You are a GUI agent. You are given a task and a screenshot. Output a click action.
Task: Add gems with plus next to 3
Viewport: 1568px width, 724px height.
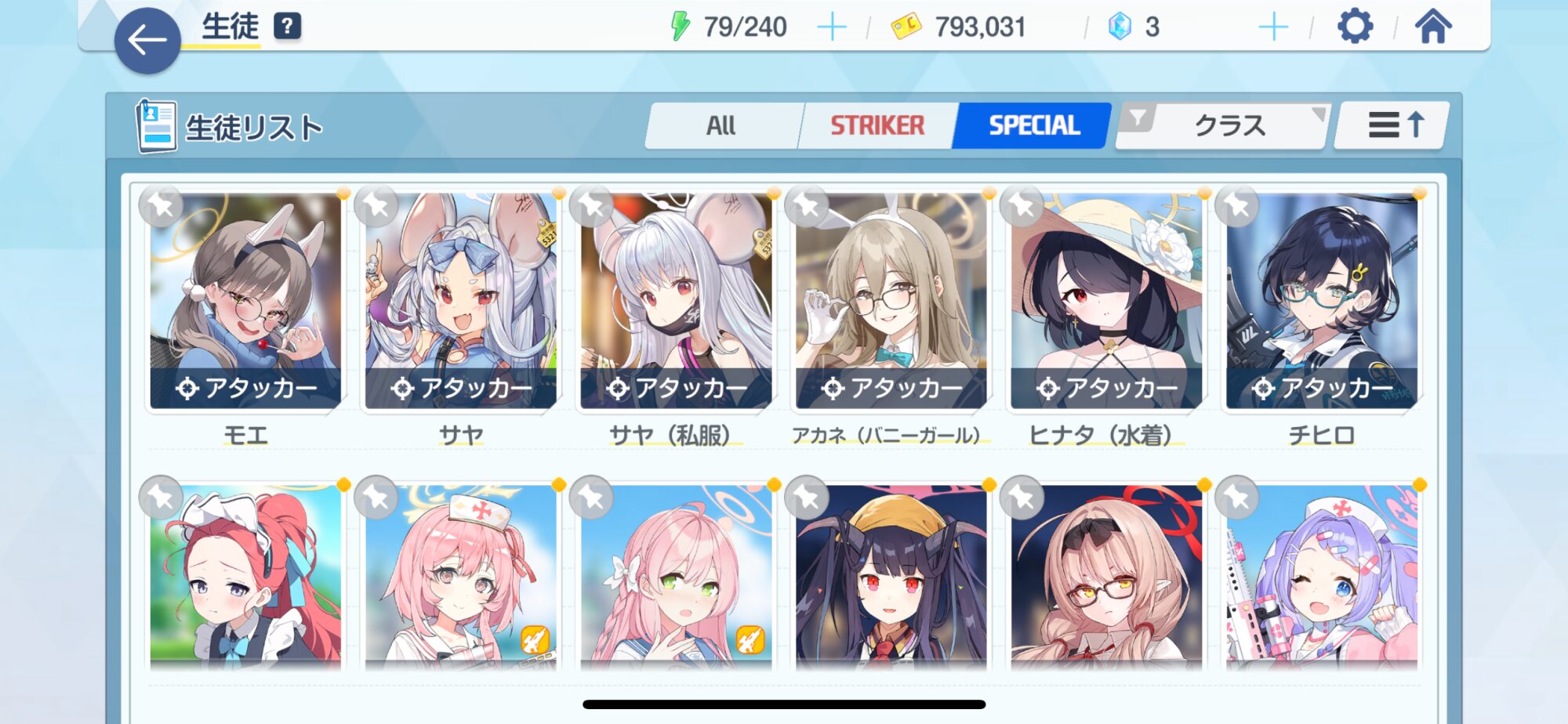pyautogui.click(x=1273, y=27)
